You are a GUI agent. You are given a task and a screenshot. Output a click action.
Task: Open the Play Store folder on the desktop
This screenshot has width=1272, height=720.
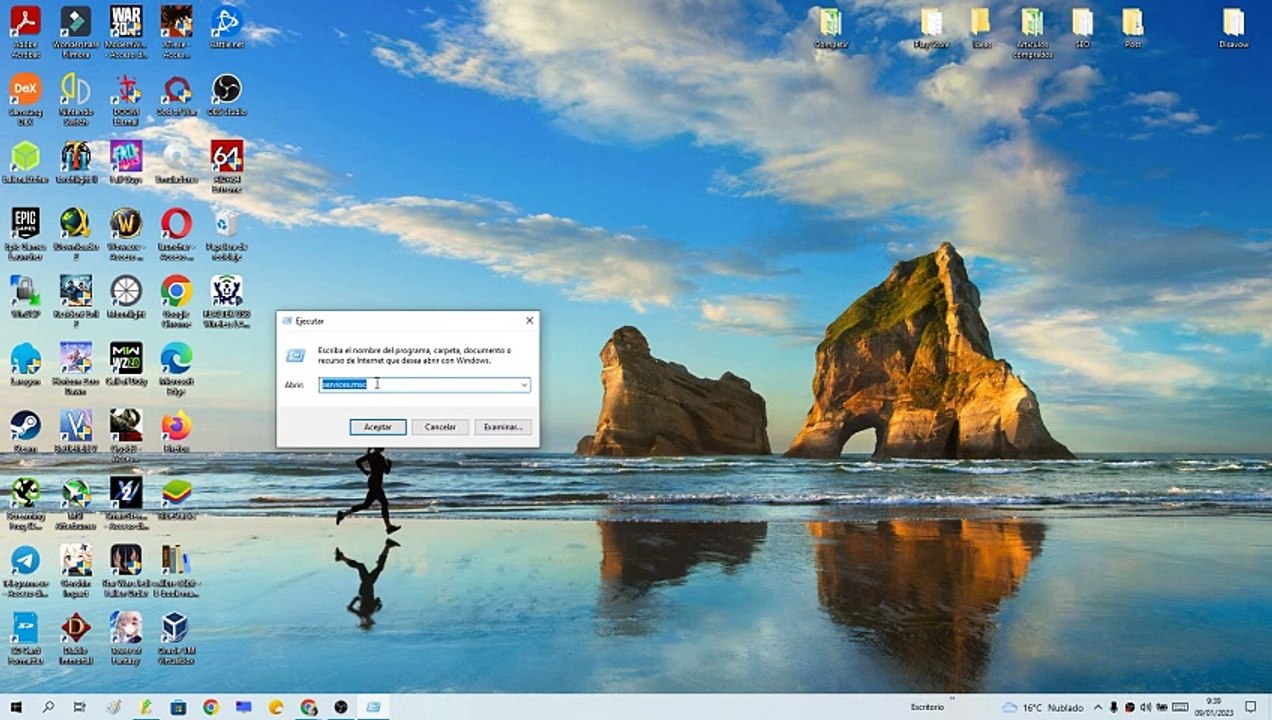pyautogui.click(x=931, y=27)
